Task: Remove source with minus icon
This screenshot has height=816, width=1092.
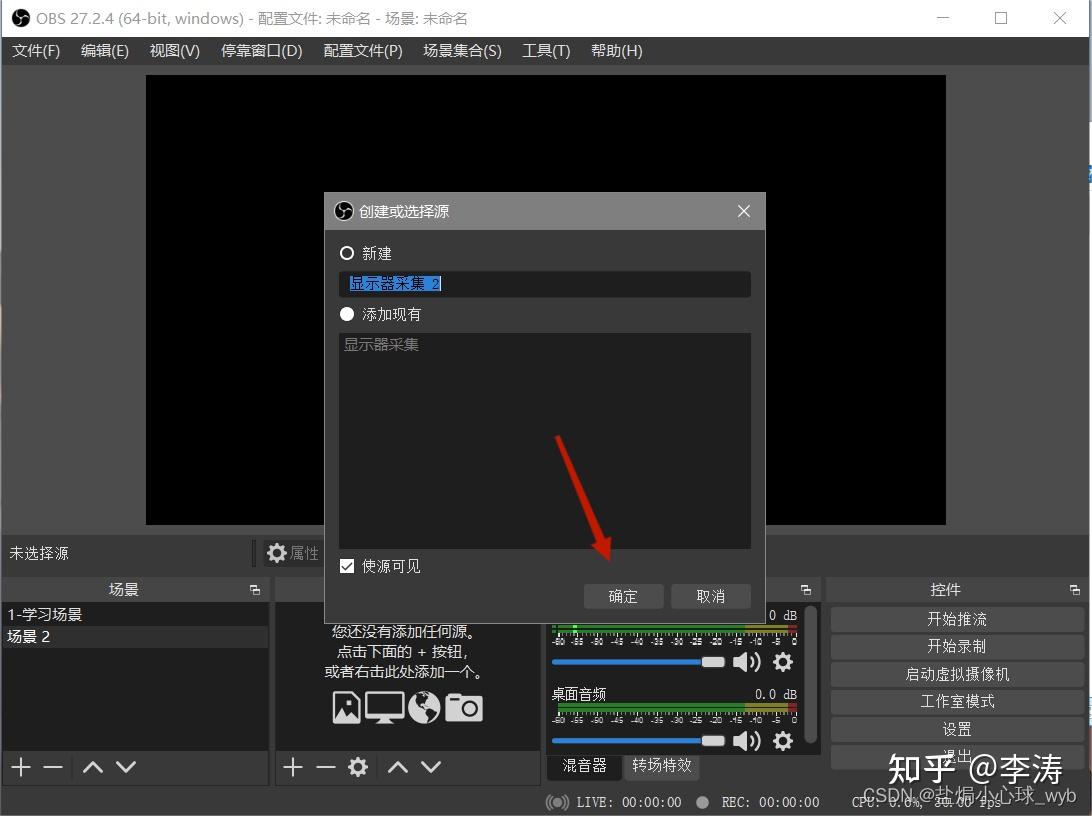Action: 325,767
